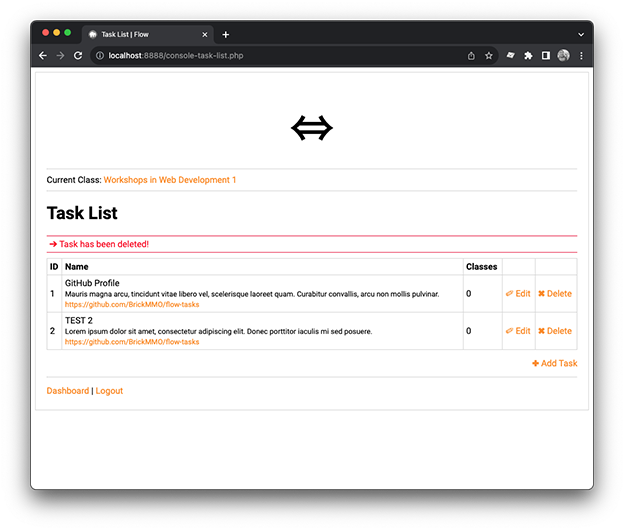
Task: Open a new browser tab
Action: [226, 34]
